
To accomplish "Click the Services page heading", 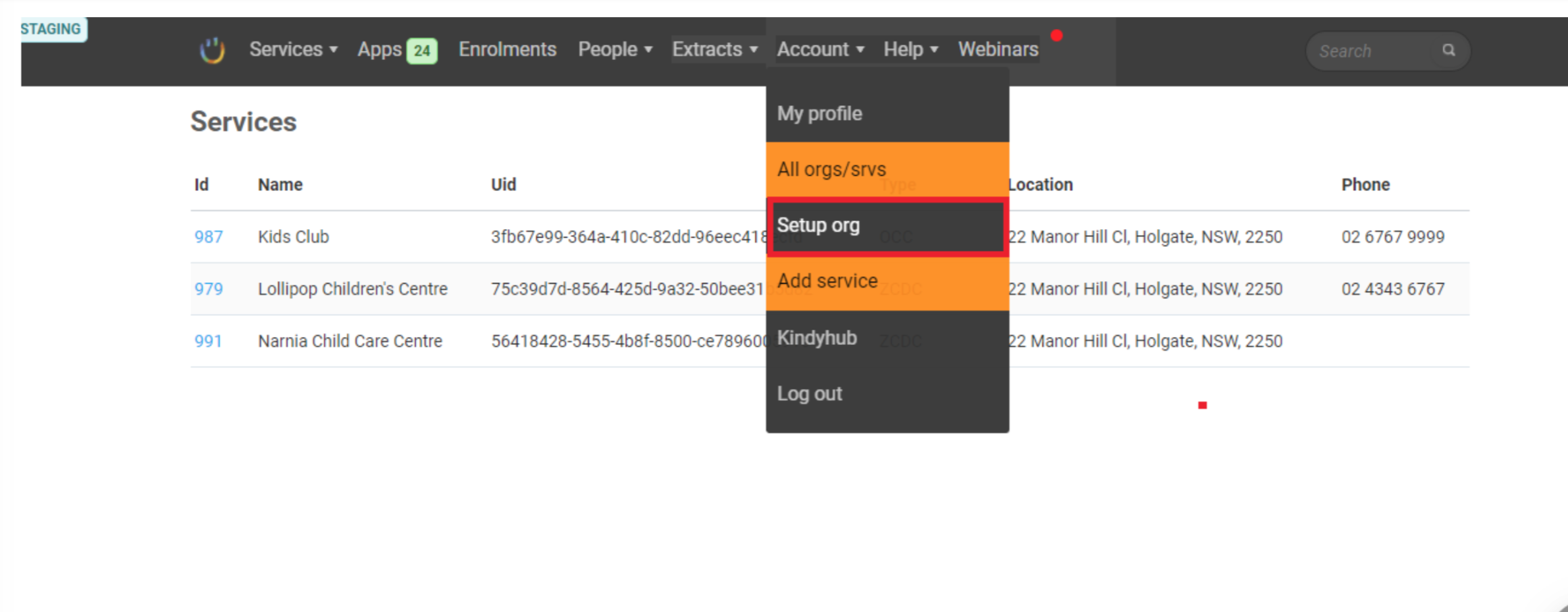I will point(244,122).
